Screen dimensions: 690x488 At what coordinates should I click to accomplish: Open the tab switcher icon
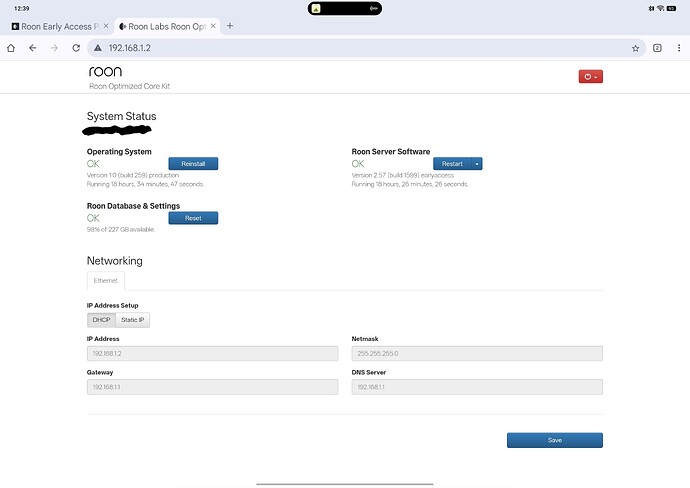[x=657, y=47]
